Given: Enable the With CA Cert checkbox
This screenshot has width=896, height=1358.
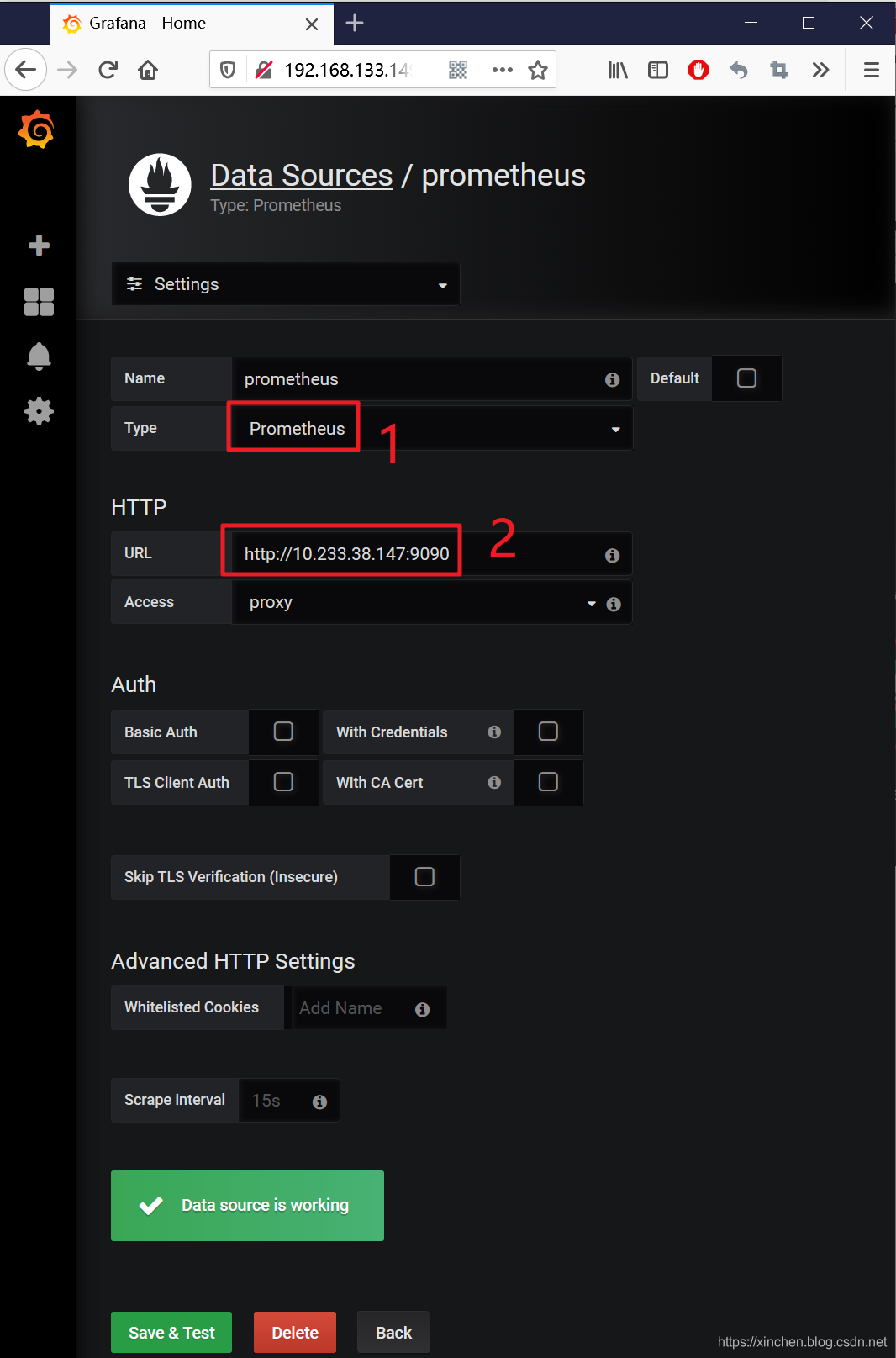Looking at the screenshot, I should 548,782.
